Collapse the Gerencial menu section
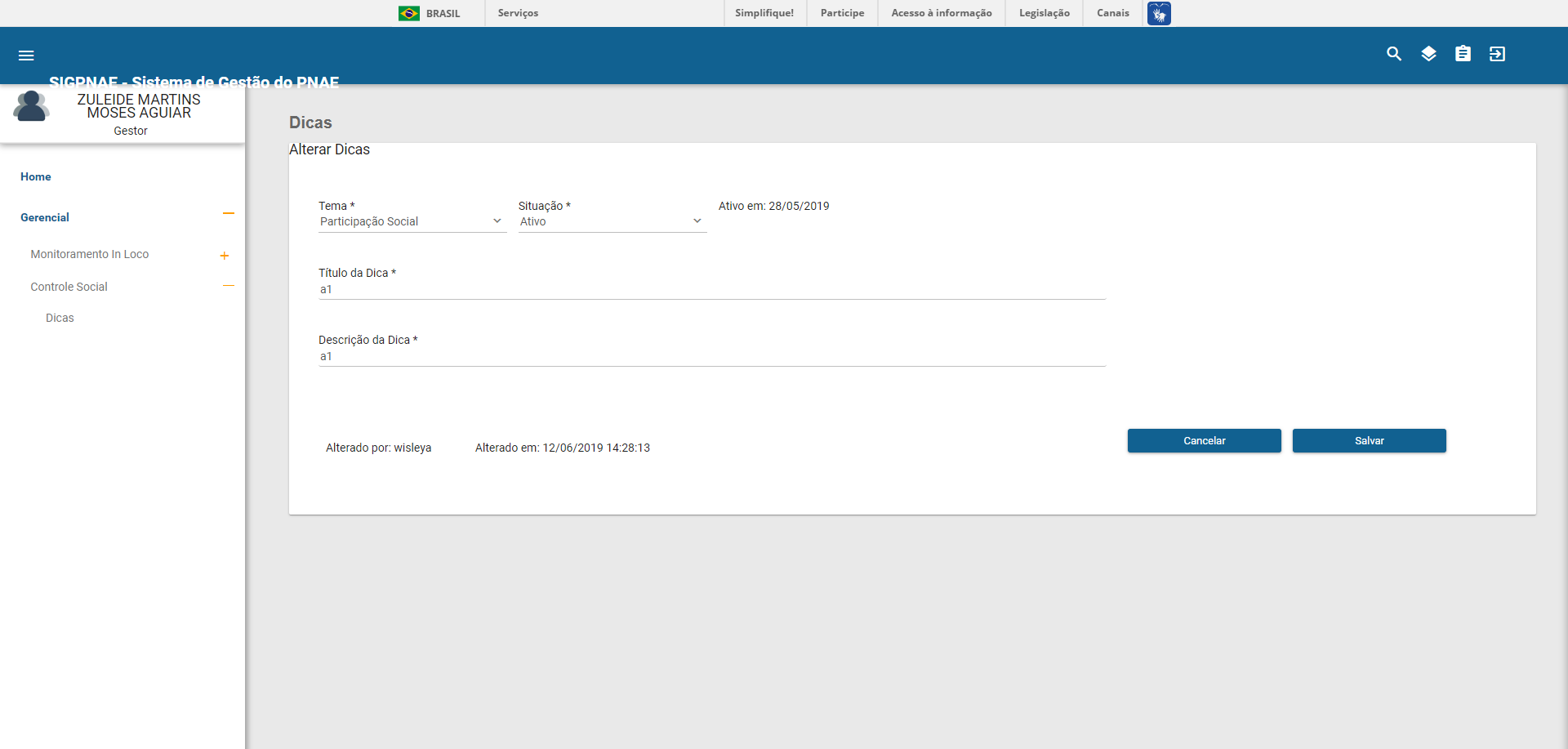The width and height of the screenshot is (1568, 749). point(229,214)
